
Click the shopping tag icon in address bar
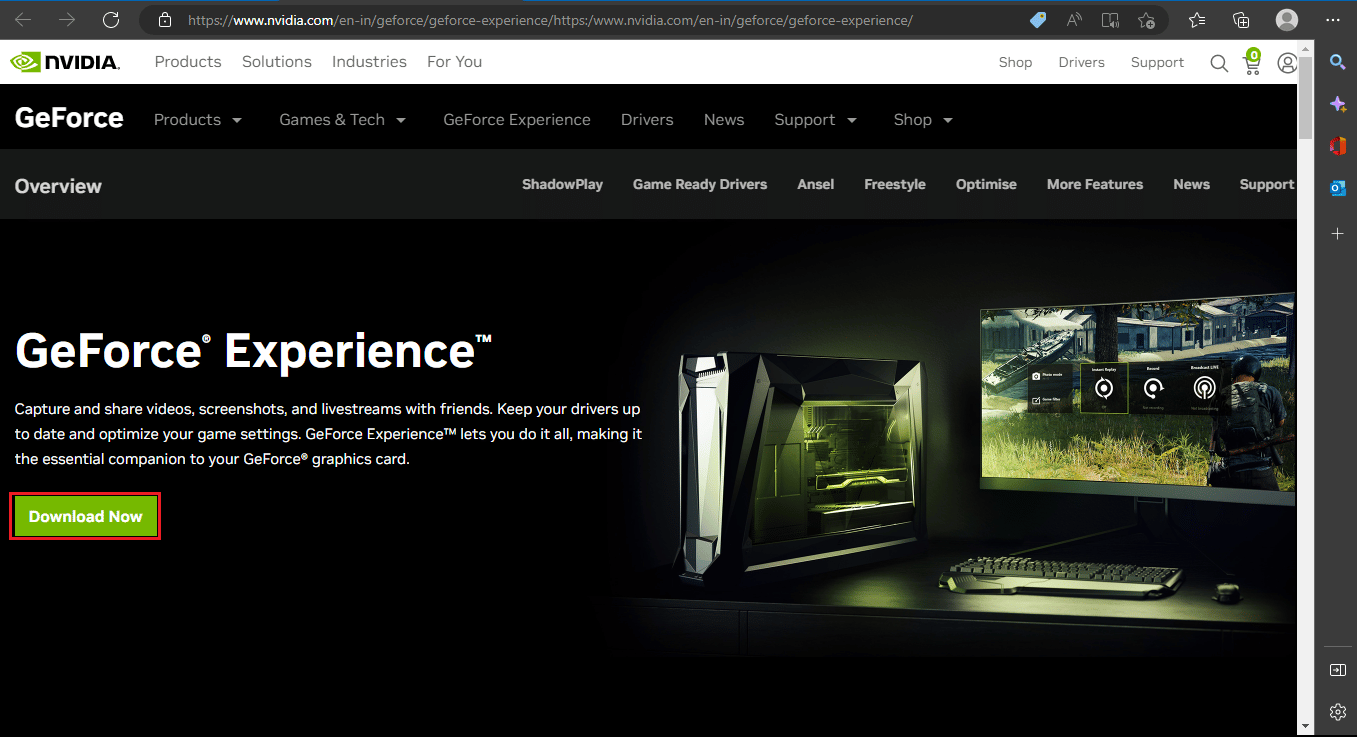coord(1037,19)
